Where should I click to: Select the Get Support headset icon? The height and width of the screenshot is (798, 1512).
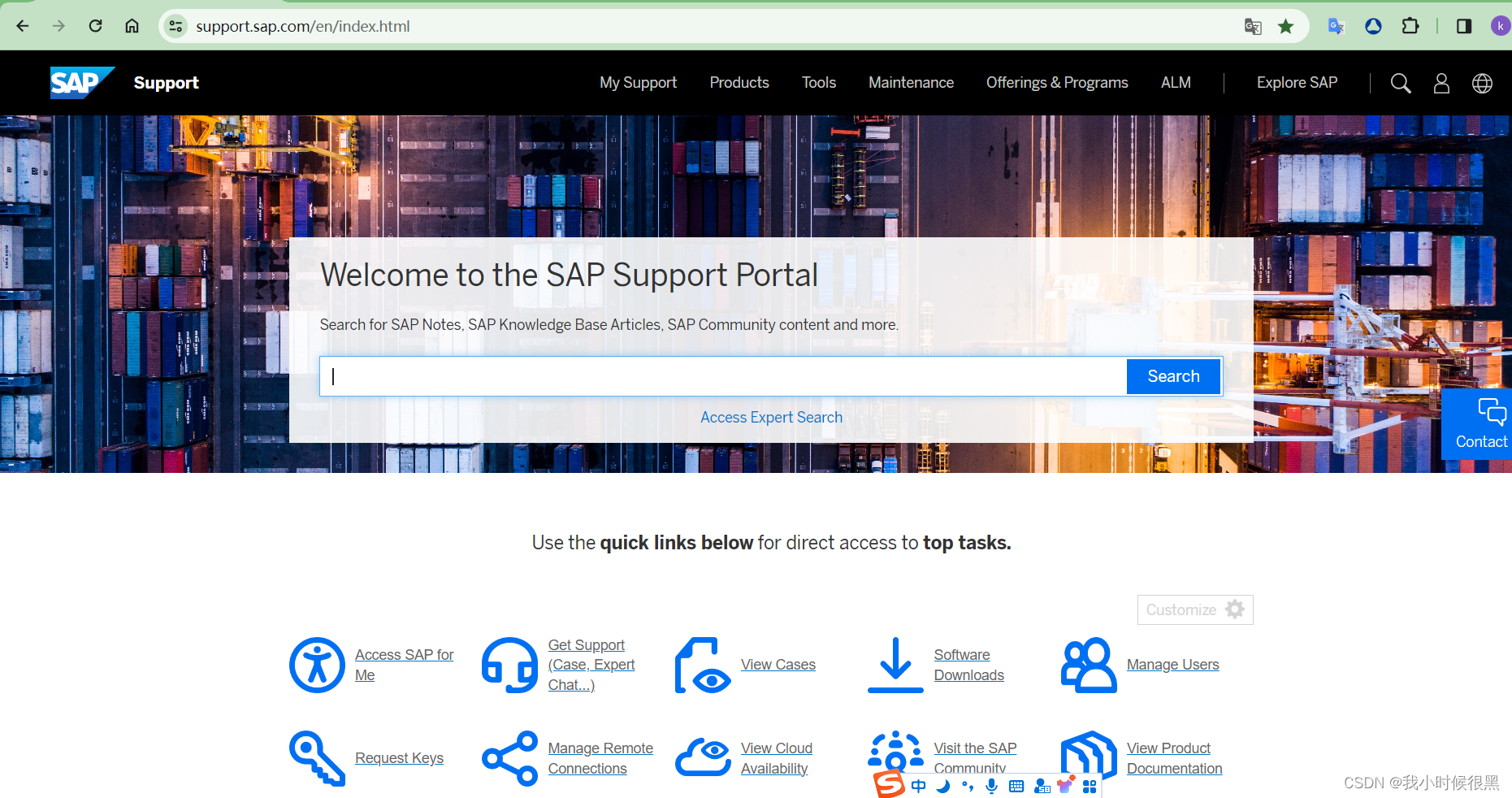[509, 665]
